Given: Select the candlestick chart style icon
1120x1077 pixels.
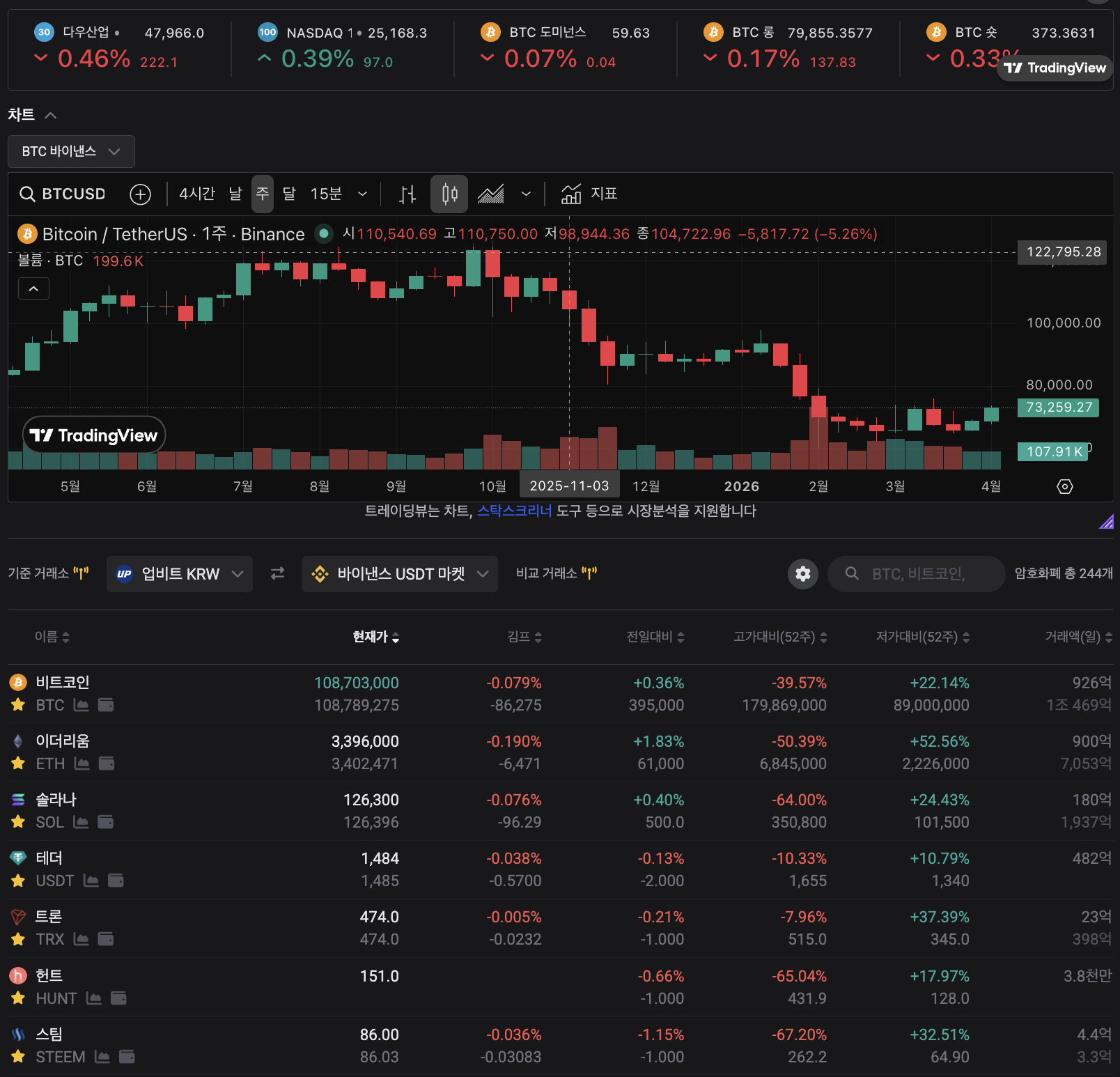Looking at the screenshot, I should click(449, 194).
